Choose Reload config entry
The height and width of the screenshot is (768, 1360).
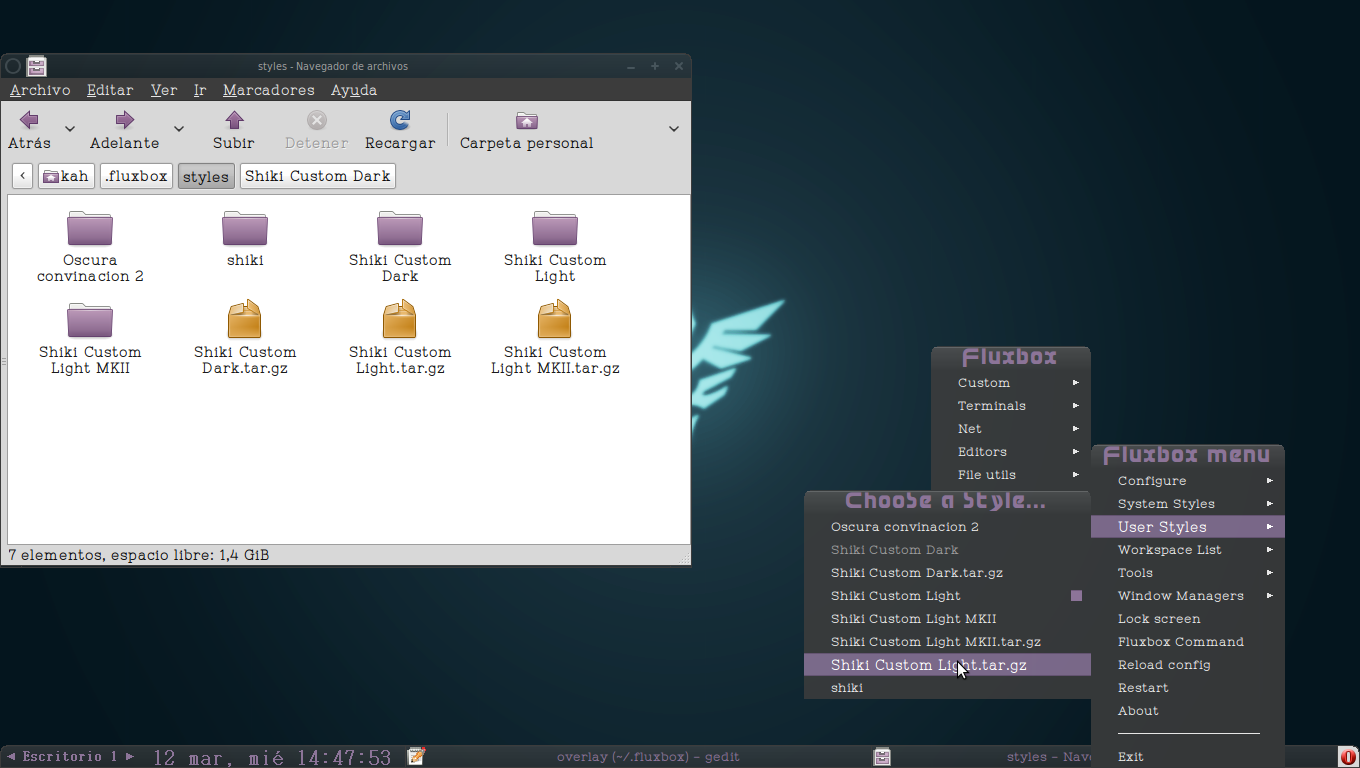pos(1188,665)
